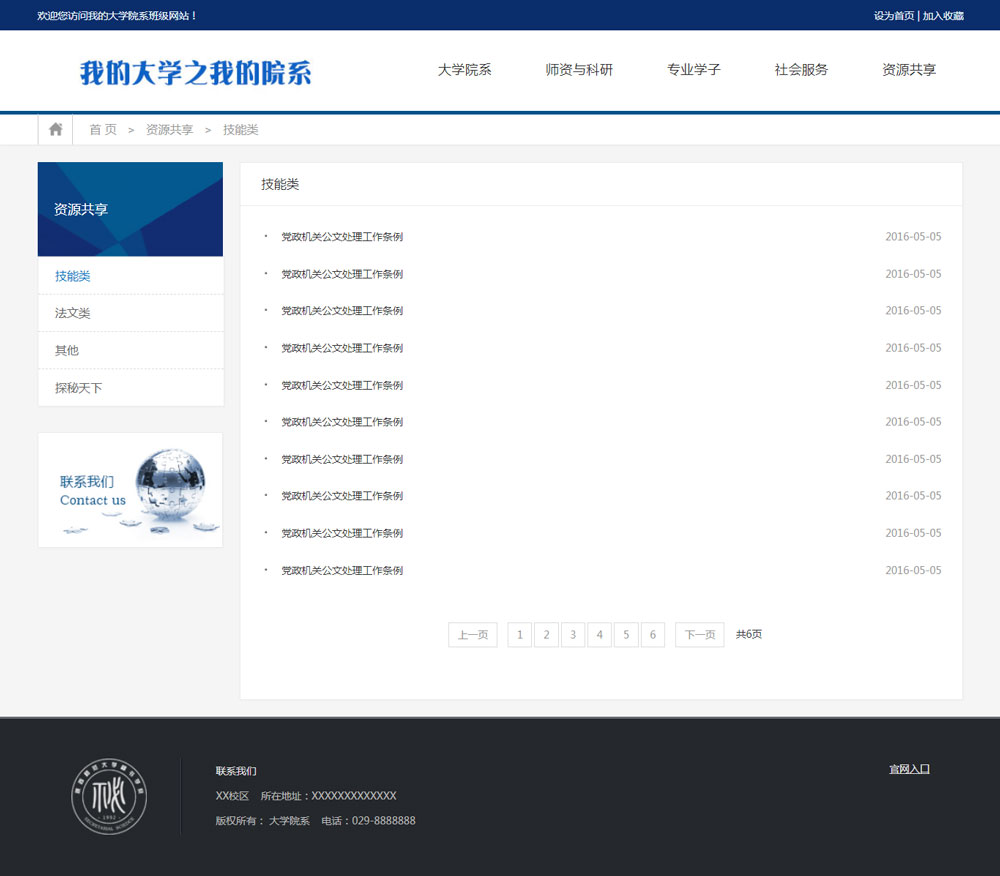Image resolution: width=1000 pixels, height=876 pixels.
Task: Select 法文类 in the sidebar
Action: [131, 313]
